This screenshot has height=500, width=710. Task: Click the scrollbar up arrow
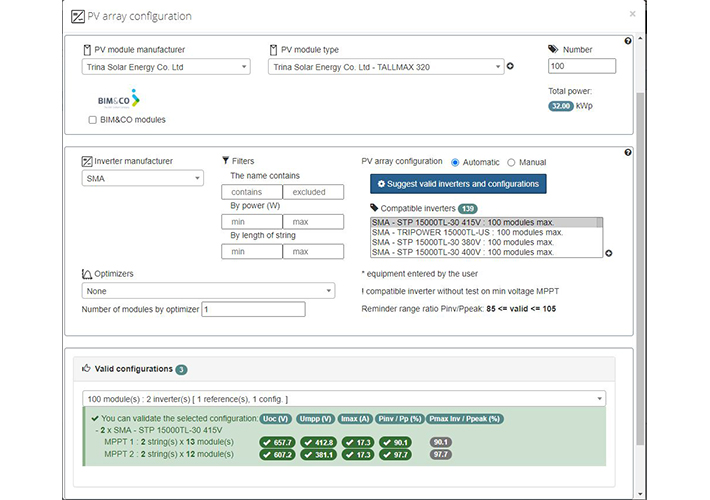[640, 39]
